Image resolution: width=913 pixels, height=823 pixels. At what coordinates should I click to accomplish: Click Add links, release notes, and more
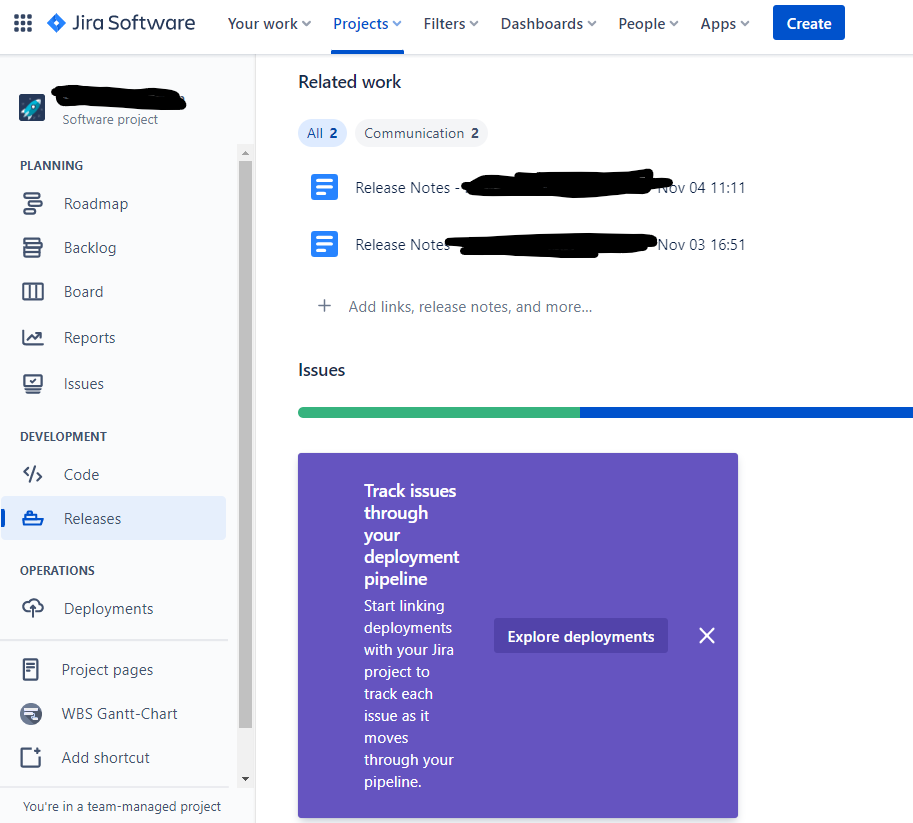[470, 306]
